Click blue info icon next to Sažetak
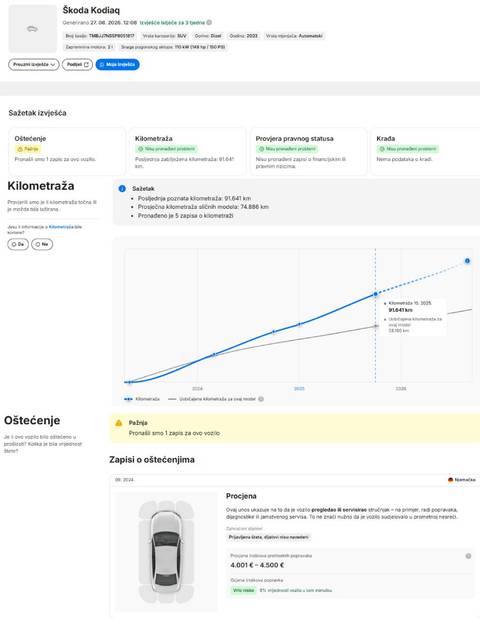Viewport: 480px width, 619px height. tap(122, 189)
